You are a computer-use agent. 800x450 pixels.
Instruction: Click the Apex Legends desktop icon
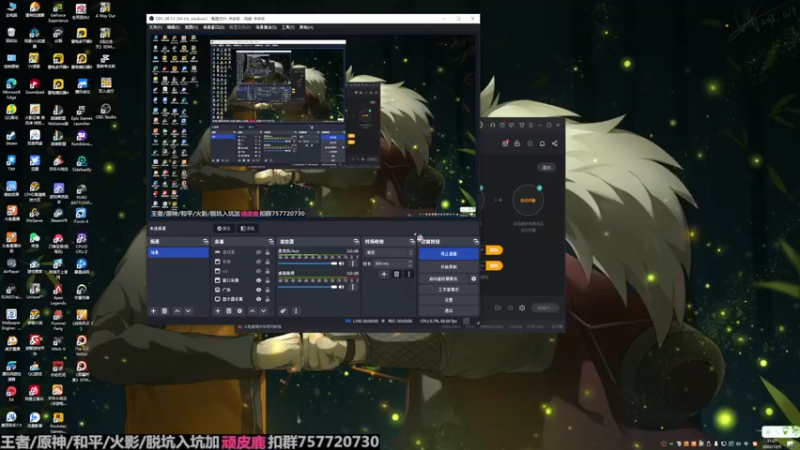(x=58, y=294)
